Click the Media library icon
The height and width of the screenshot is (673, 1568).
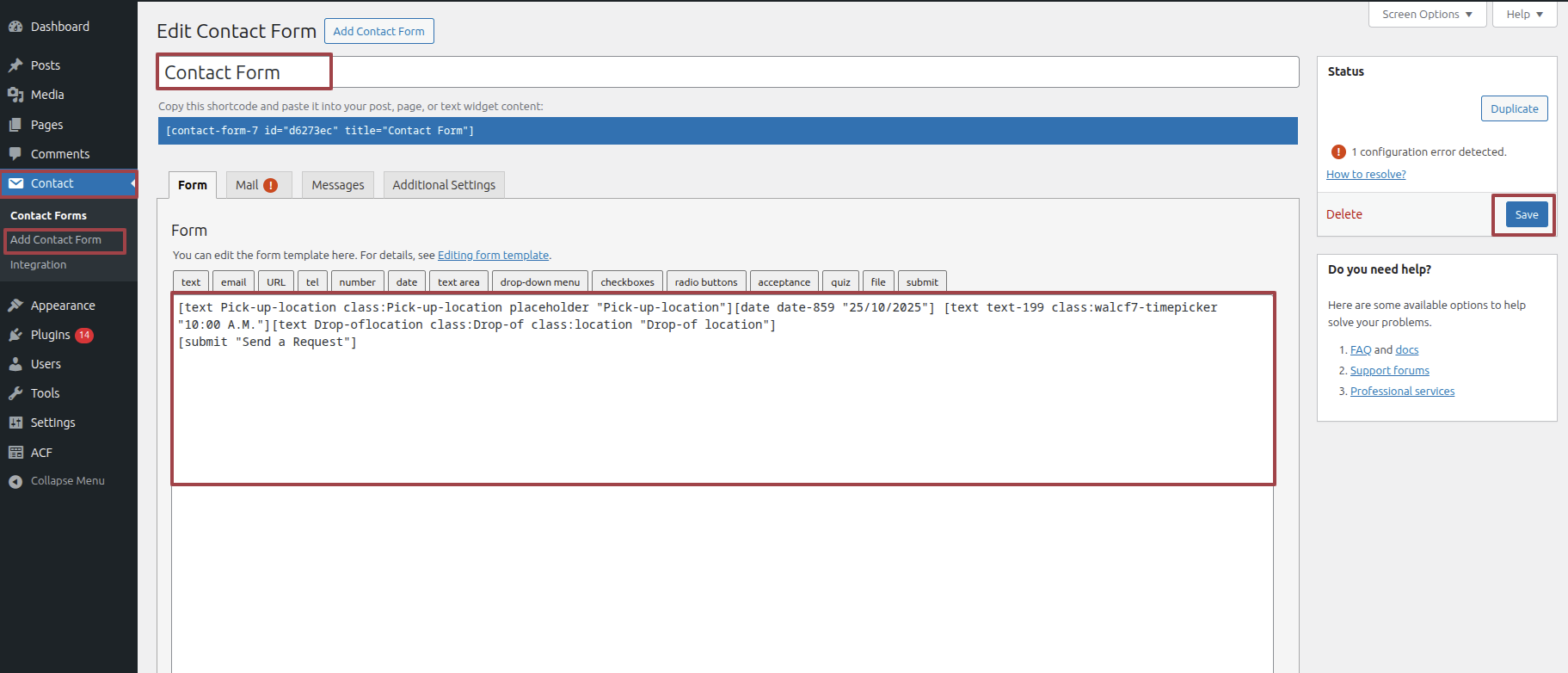point(15,95)
